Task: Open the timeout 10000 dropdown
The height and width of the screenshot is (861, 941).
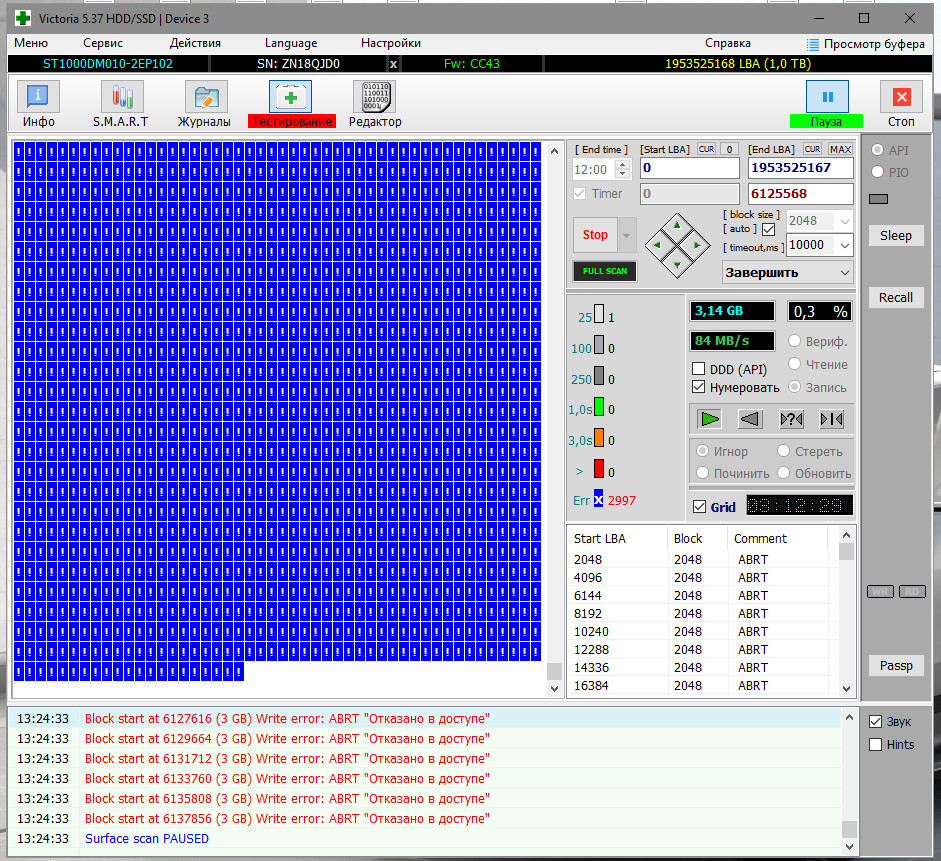Action: coord(845,245)
